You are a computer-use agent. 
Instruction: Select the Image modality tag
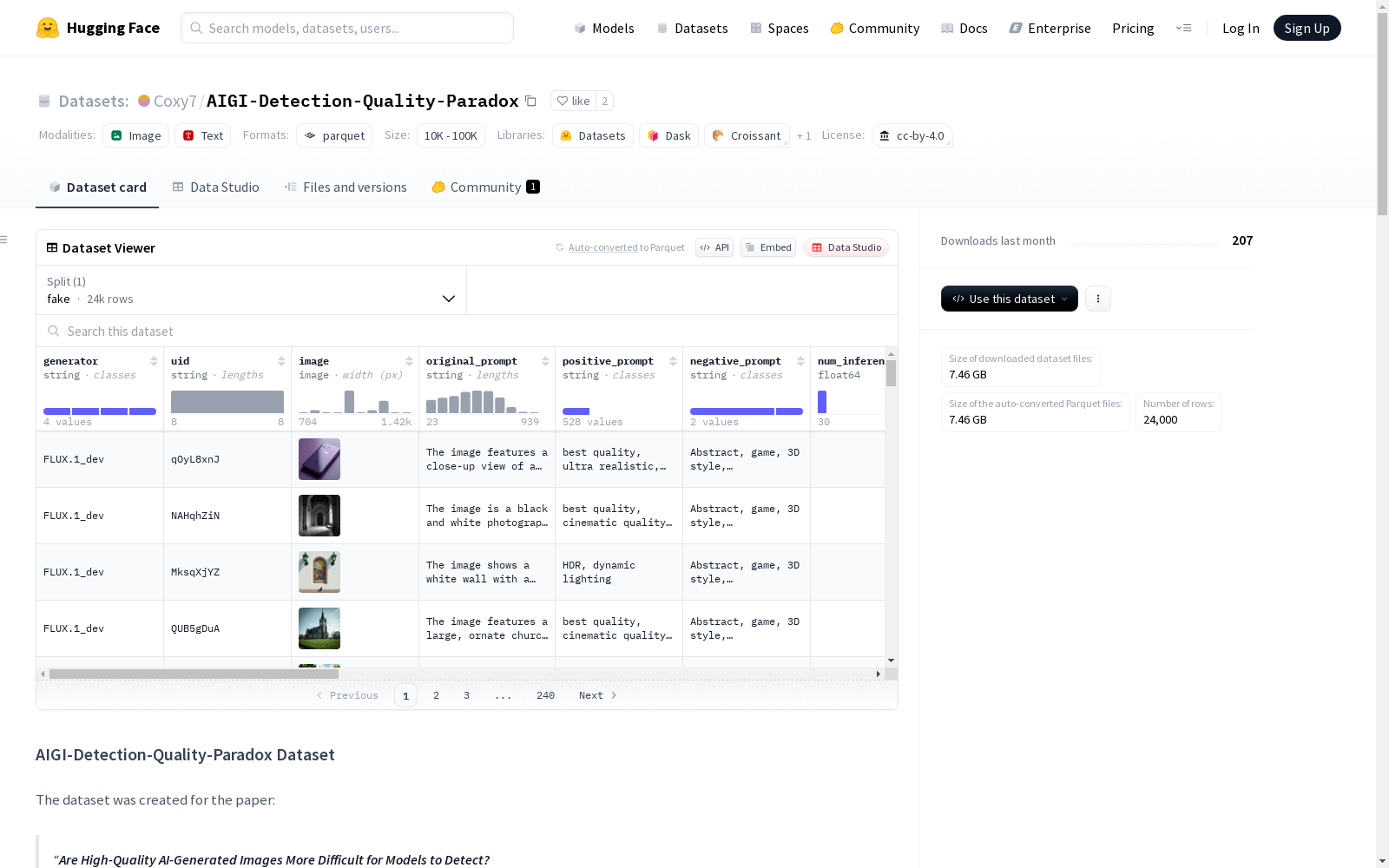click(136, 135)
